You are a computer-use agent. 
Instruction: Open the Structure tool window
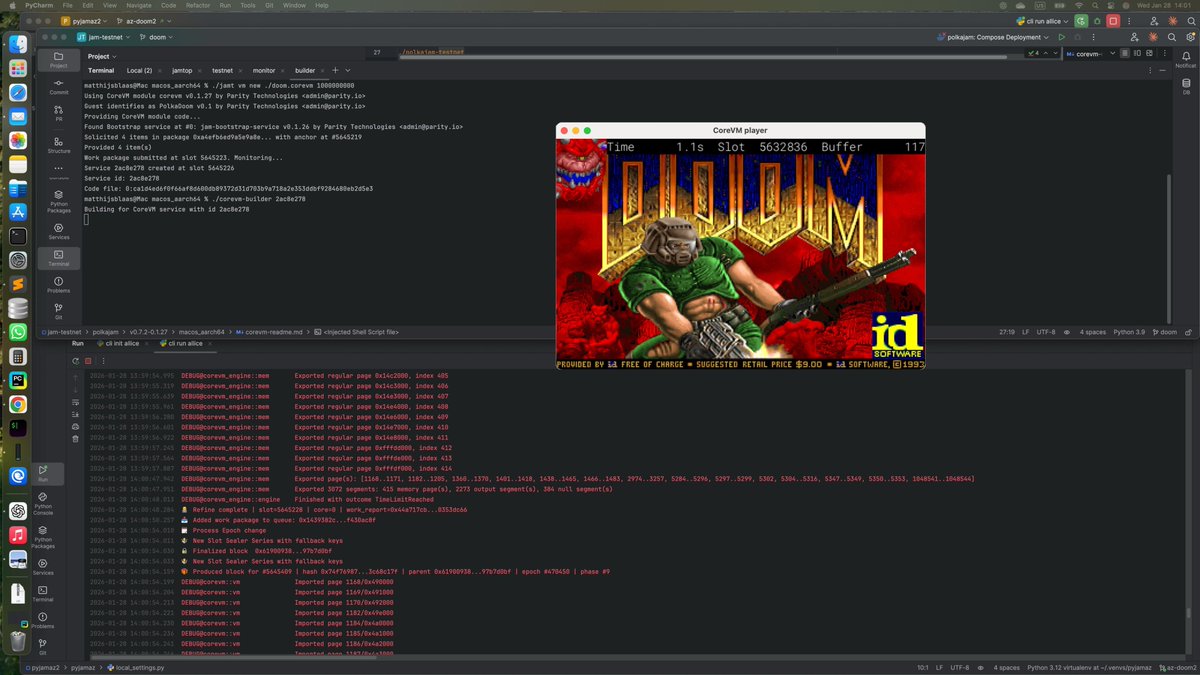point(58,144)
